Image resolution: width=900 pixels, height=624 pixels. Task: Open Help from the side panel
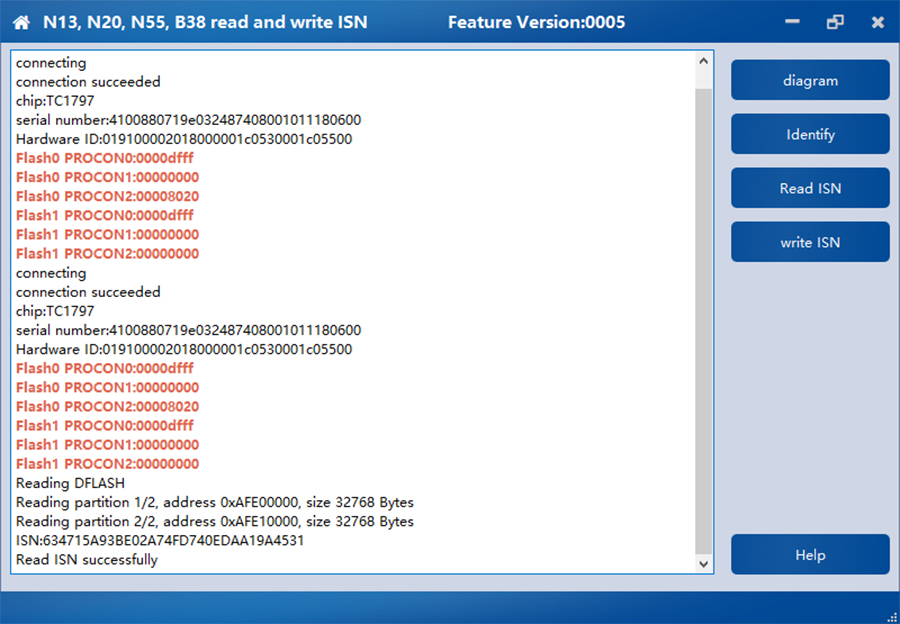[x=810, y=555]
